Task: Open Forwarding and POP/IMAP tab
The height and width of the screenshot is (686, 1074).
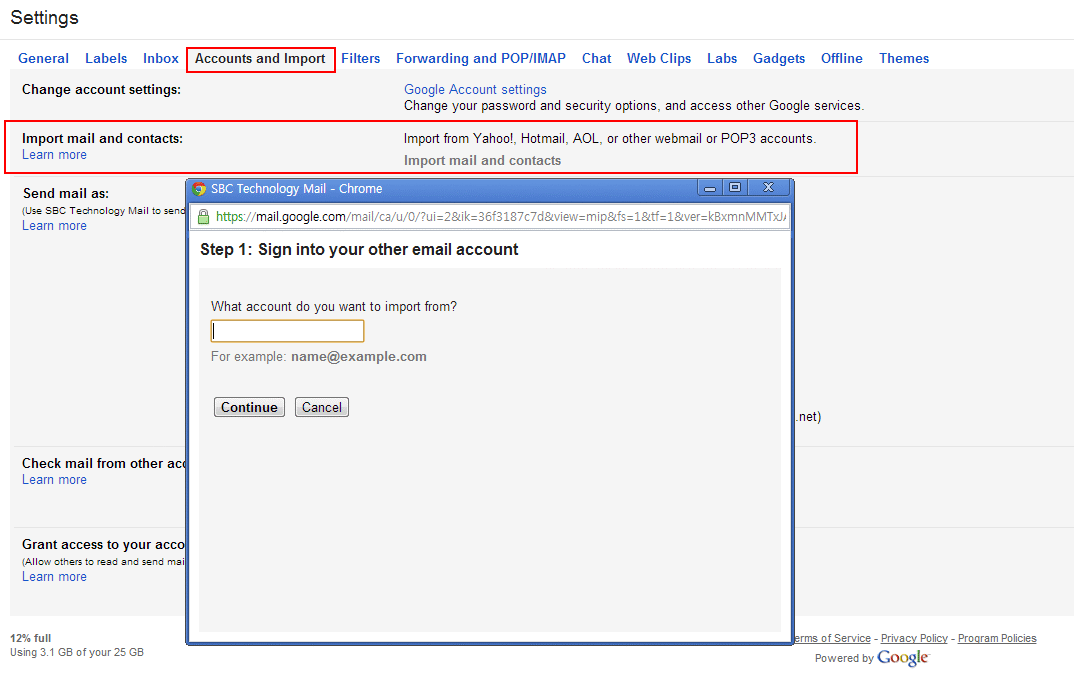Action: [x=481, y=59]
